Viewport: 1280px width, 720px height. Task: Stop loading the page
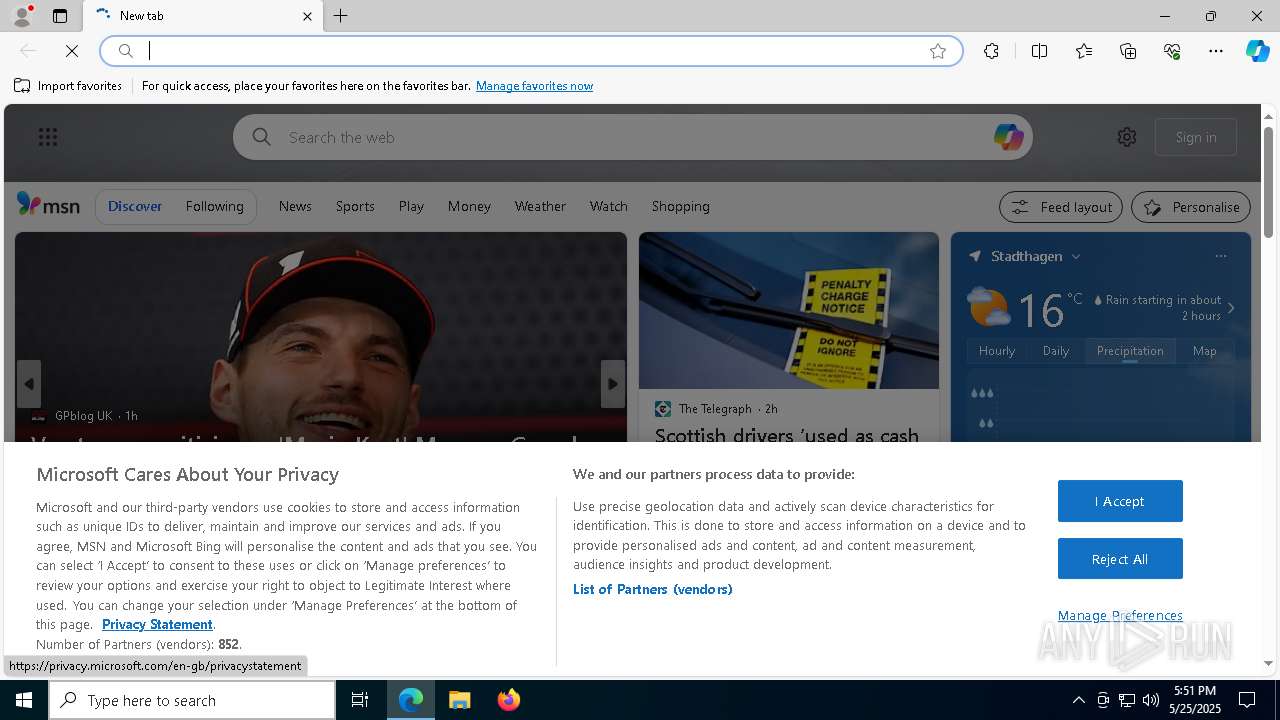(x=72, y=51)
